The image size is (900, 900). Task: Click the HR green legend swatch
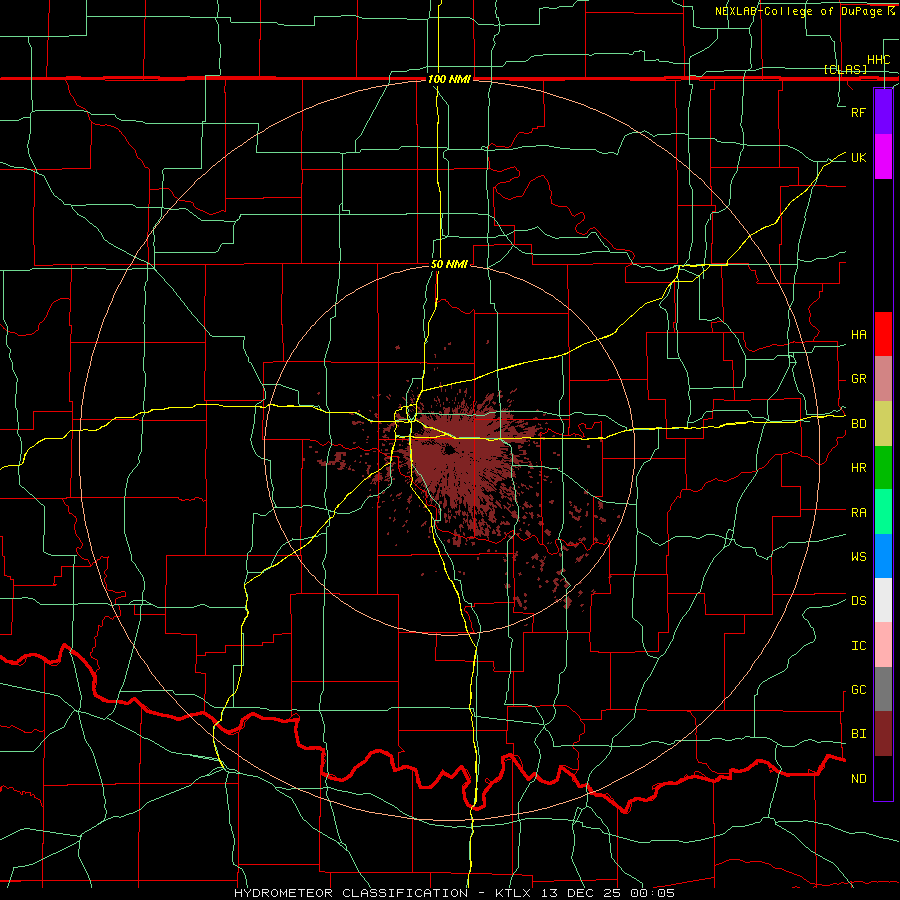pyautogui.click(x=883, y=467)
